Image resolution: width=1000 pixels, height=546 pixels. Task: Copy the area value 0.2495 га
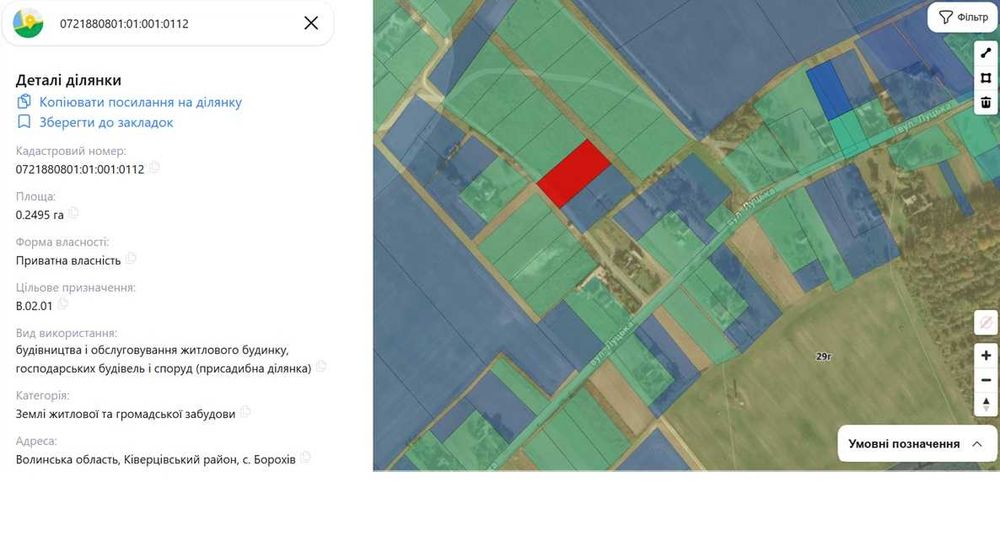pos(73,213)
